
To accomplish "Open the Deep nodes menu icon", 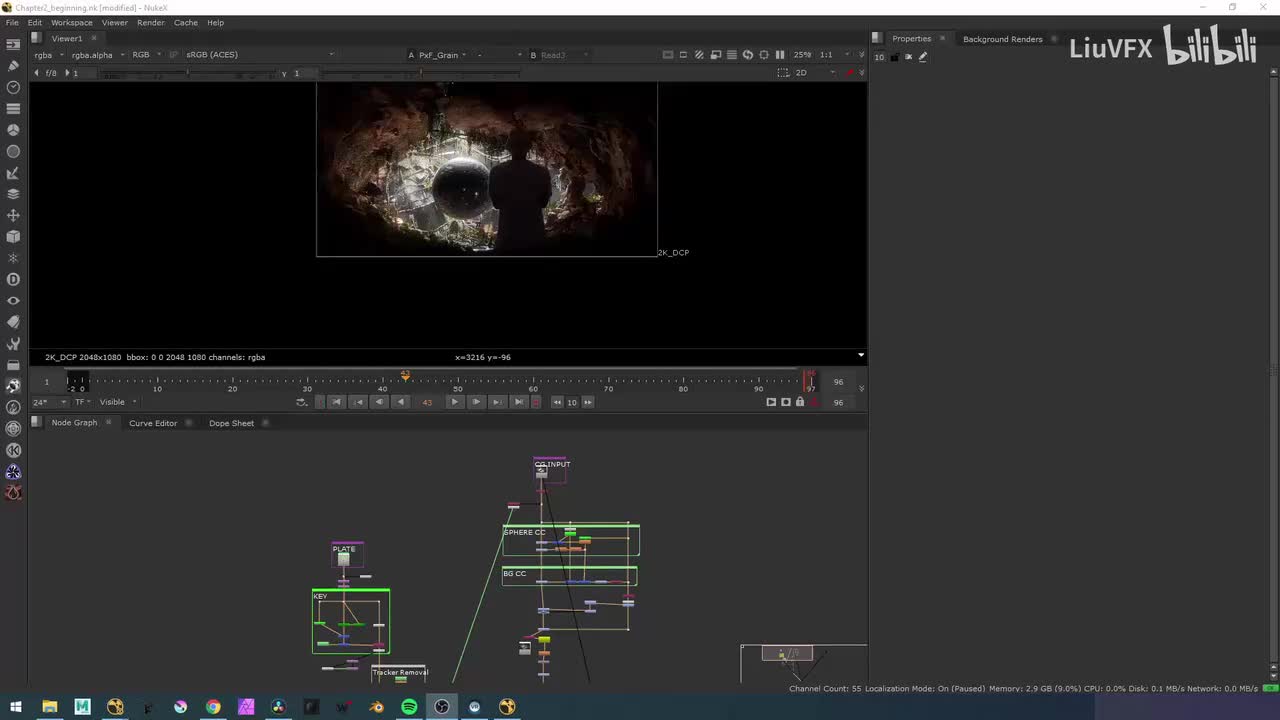I will tap(13, 279).
